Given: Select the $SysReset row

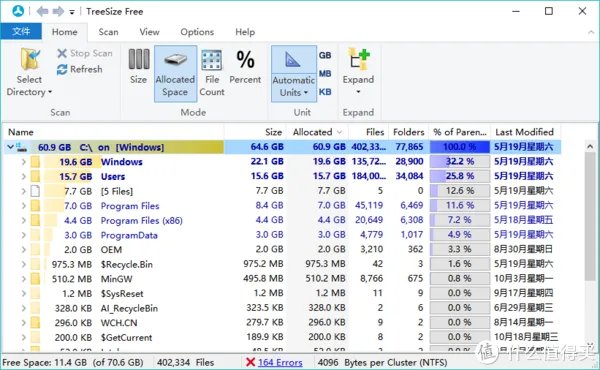Looking at the screenshot, I should pyautogui.click(x=282, y=293).
